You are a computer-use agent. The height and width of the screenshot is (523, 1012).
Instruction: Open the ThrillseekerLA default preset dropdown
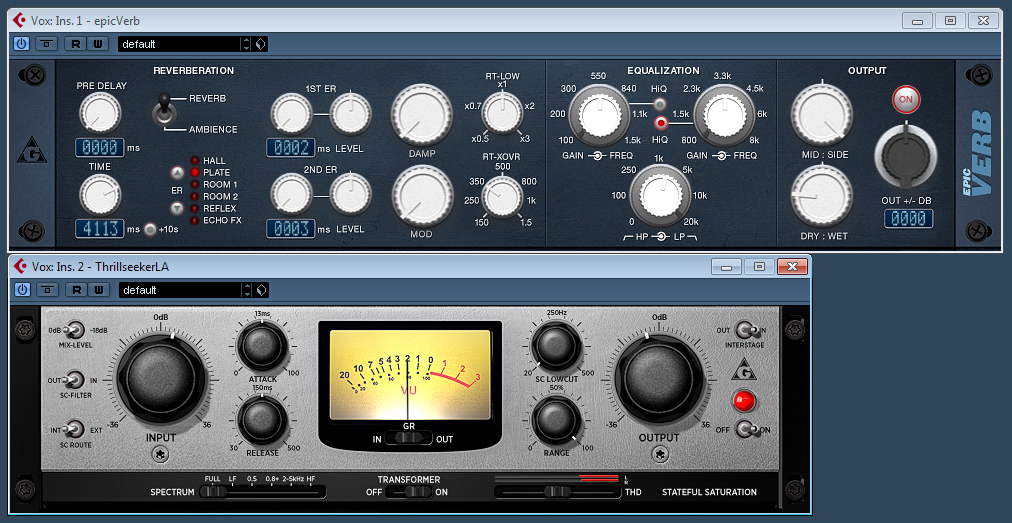pyautogui.click(x=178, y=290)
